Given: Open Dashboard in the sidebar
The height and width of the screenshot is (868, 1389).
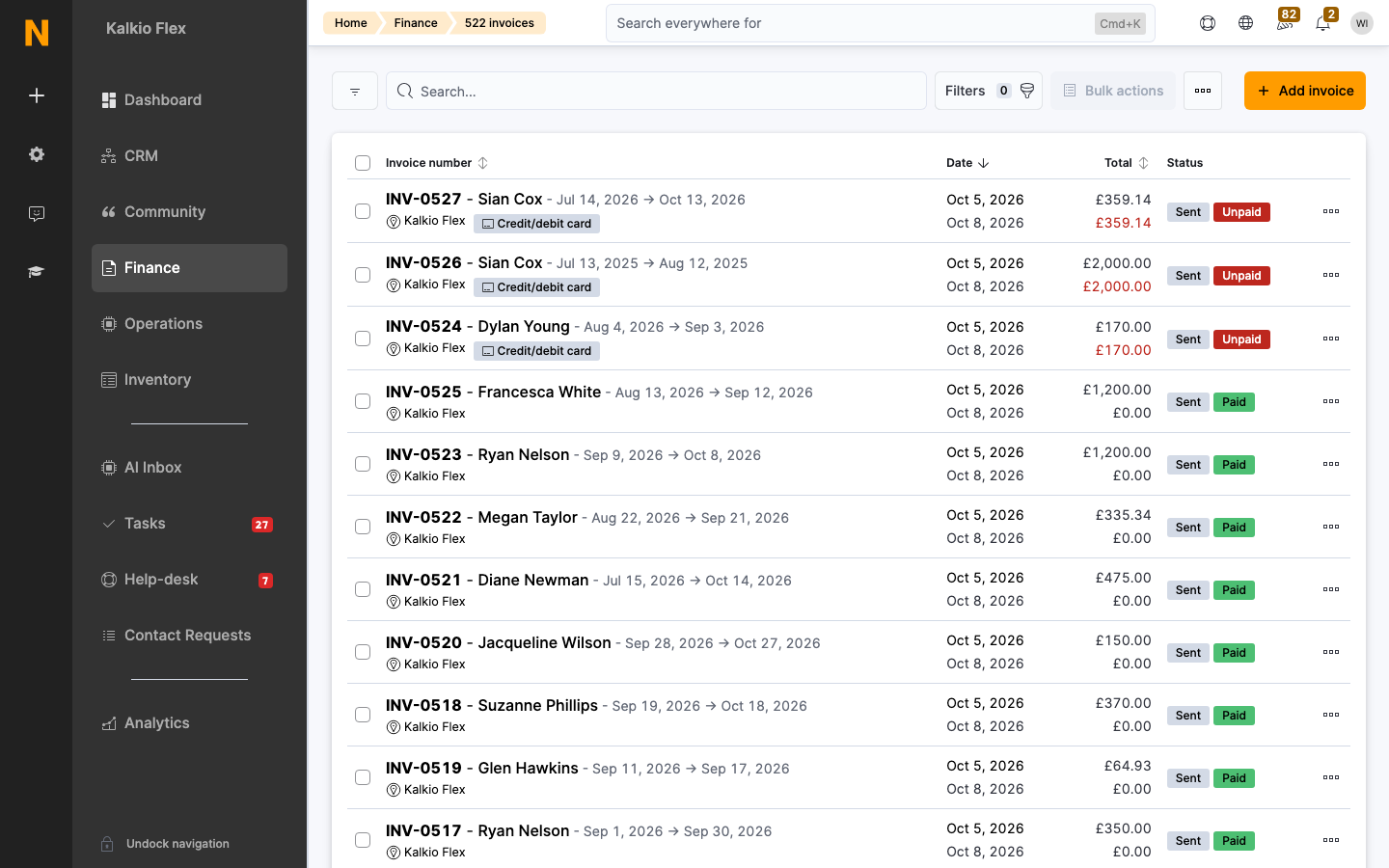Looking at the screenshot, I should pos(189,100).
